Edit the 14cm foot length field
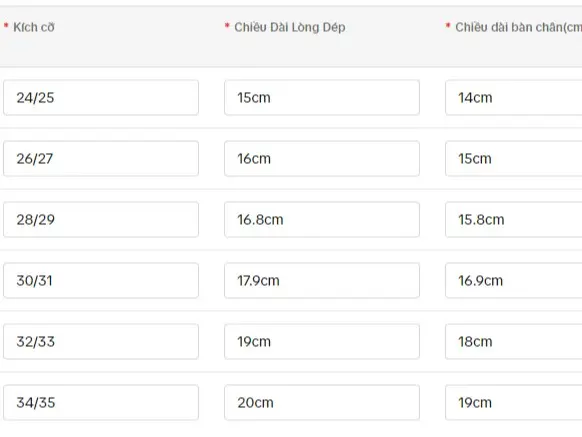This screenshot has height=437, width=582. [514, 98]
